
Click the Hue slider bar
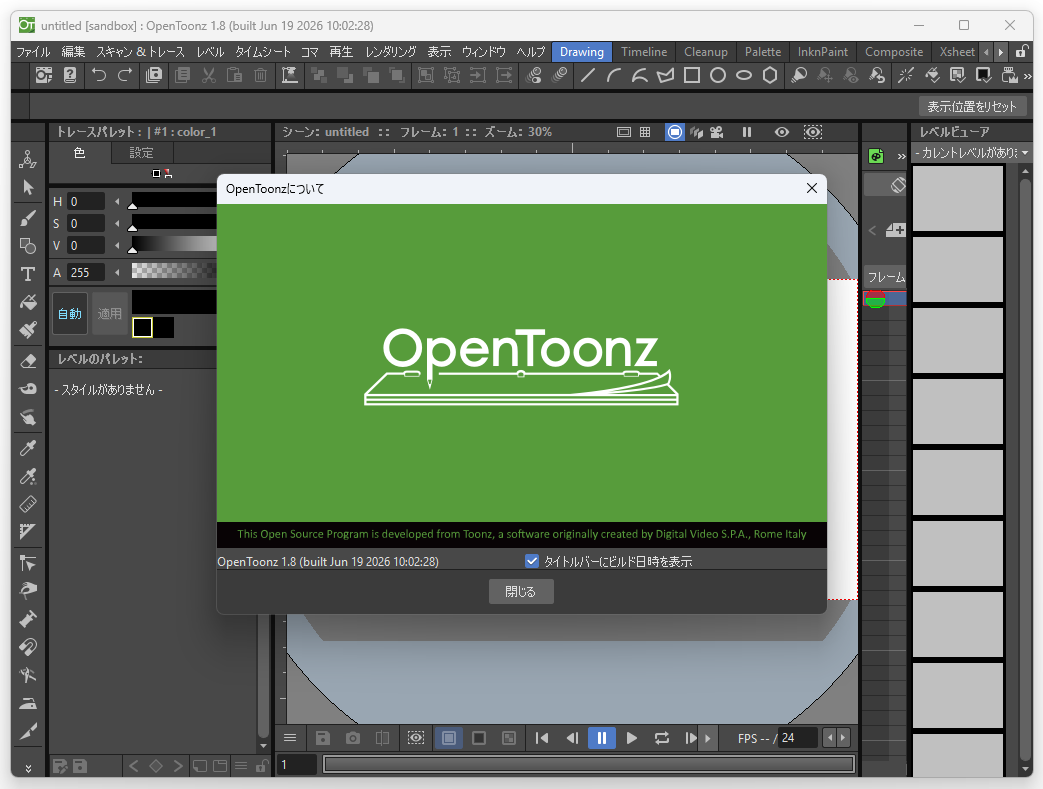(174, 200)
